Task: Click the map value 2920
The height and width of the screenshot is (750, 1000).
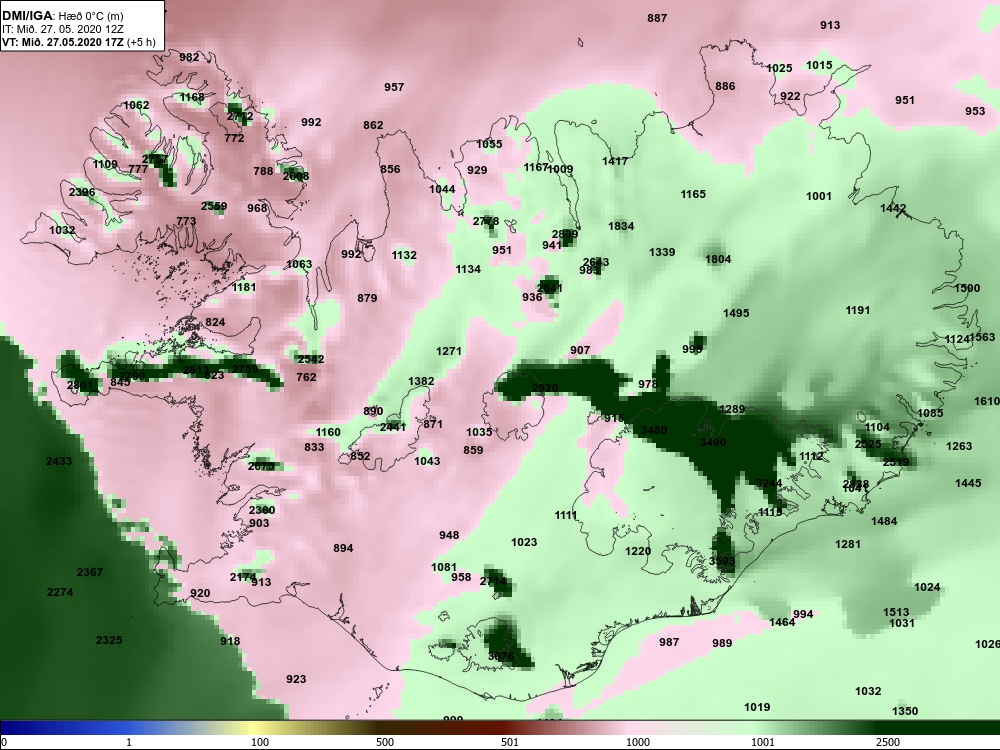Action: 545,388
